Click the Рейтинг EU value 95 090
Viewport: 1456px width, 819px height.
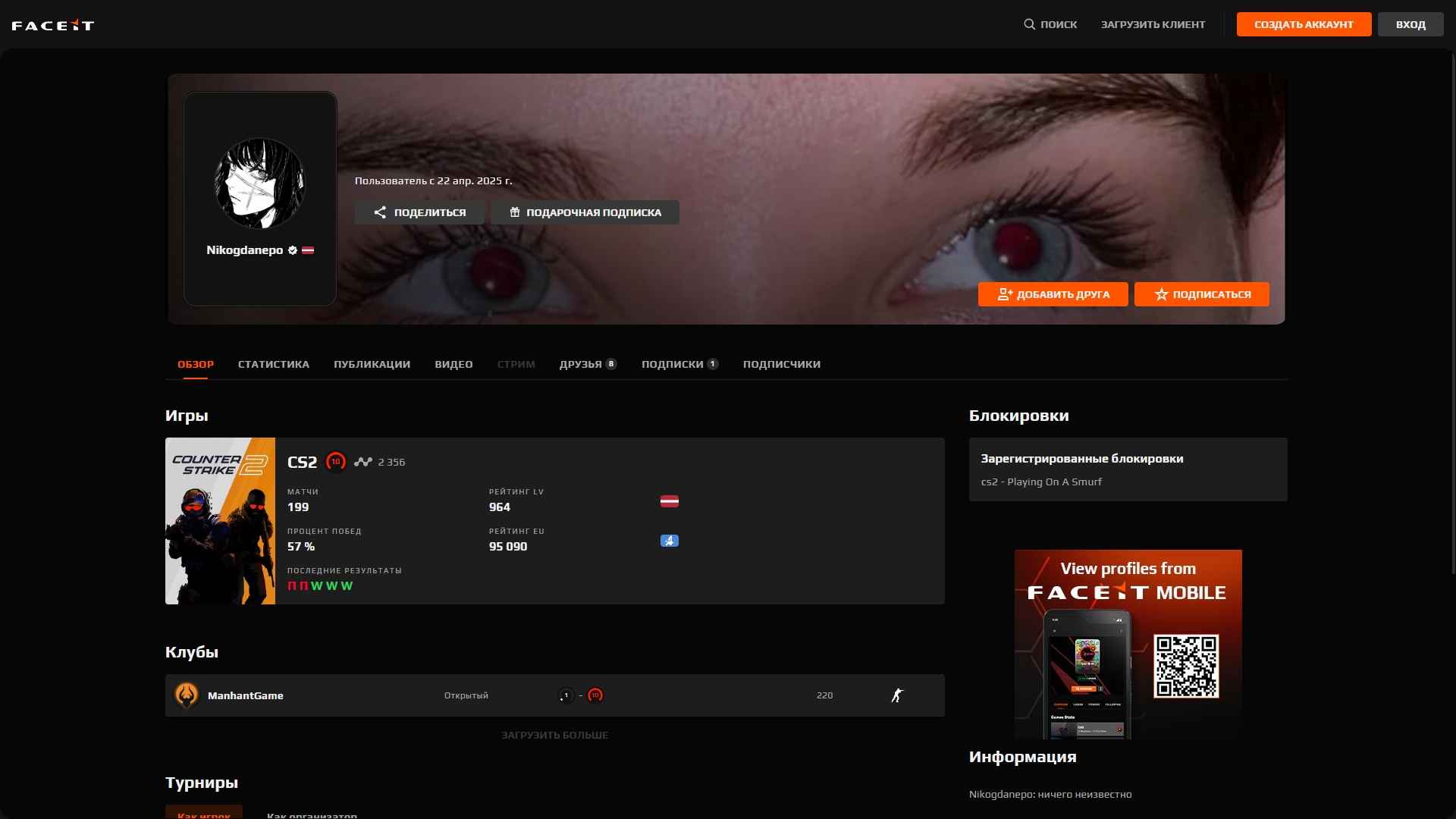pos(508,547)
